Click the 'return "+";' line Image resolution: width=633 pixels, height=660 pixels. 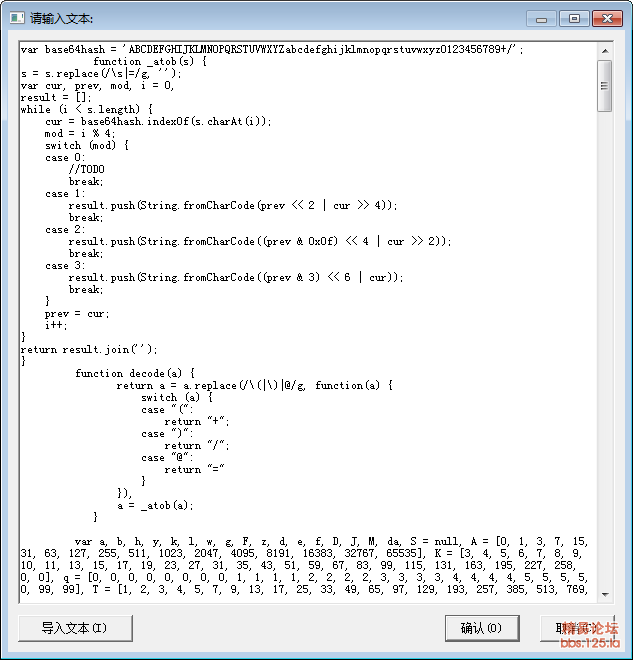197,421
